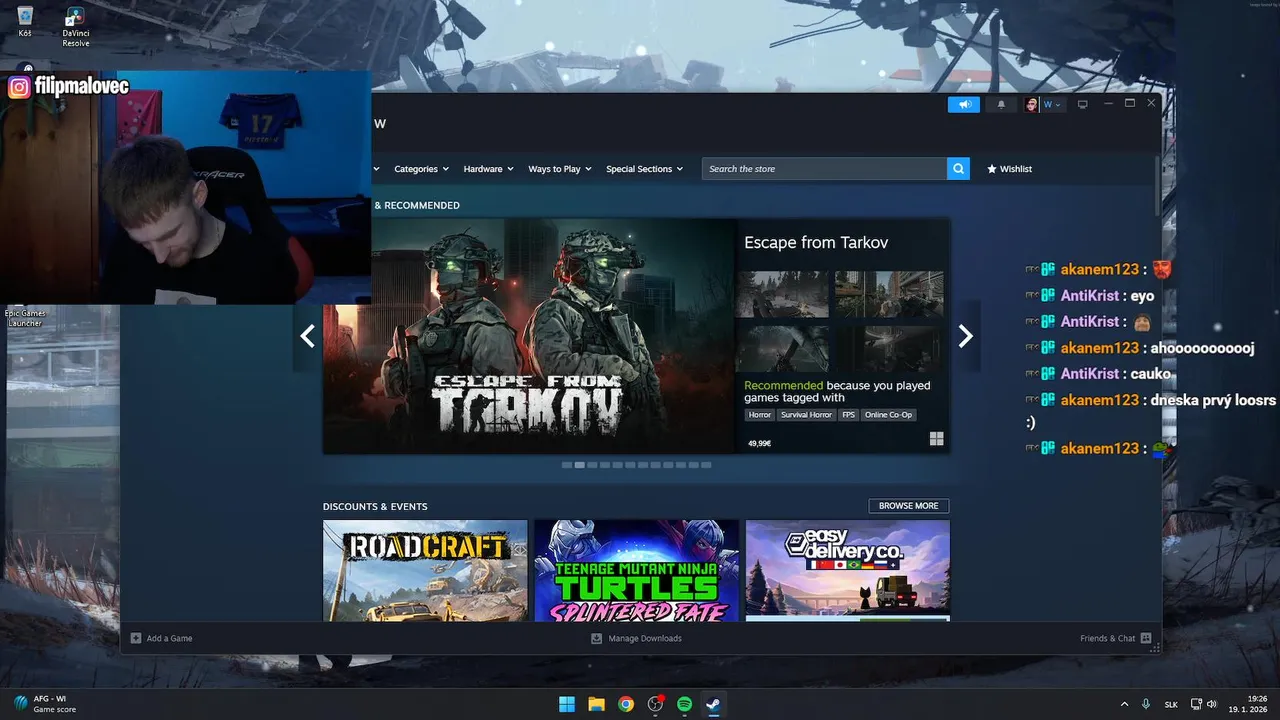This screenshot has width=1280, height=720.
Task: Show previous featured game with left arrow
Action: pyautogui.click(x=308, y=336)
